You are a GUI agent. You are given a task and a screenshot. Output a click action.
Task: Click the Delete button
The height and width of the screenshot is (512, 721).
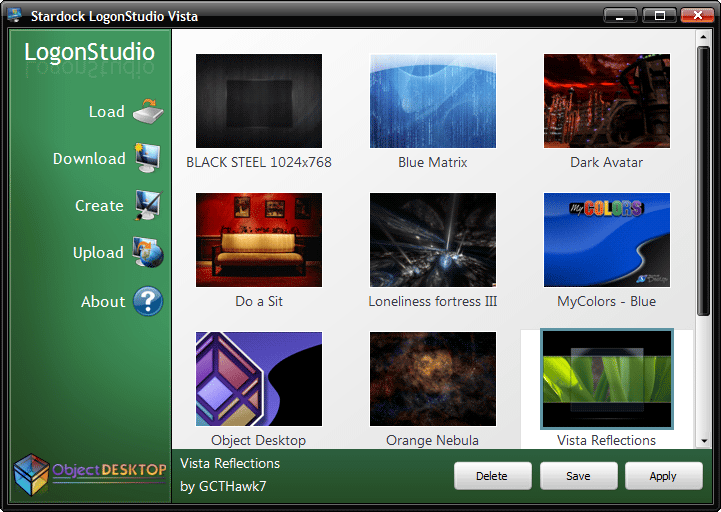click(492, 476)
